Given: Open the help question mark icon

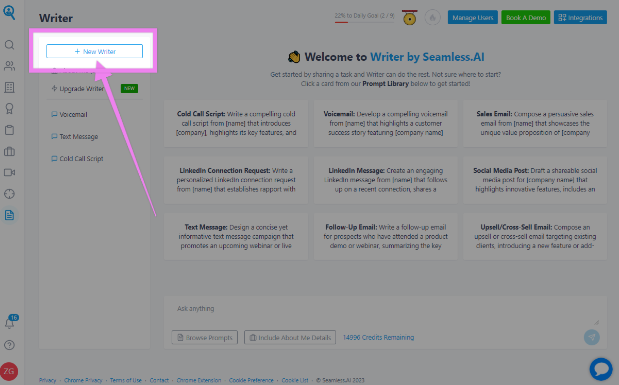Looking at the screenshot, I should coord(9,345).
